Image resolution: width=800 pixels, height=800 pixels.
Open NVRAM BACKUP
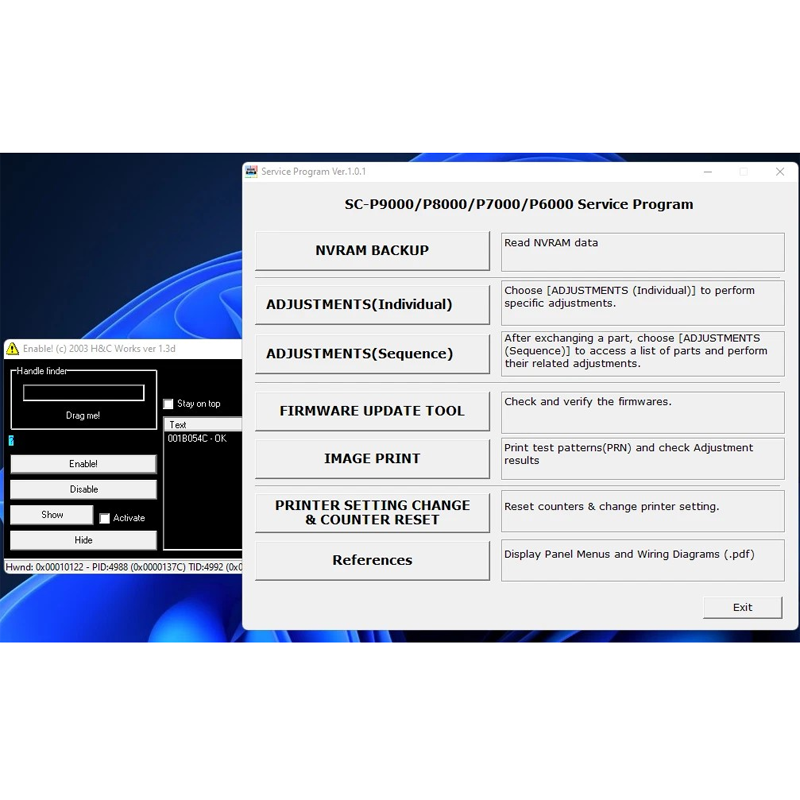point(372,251)
